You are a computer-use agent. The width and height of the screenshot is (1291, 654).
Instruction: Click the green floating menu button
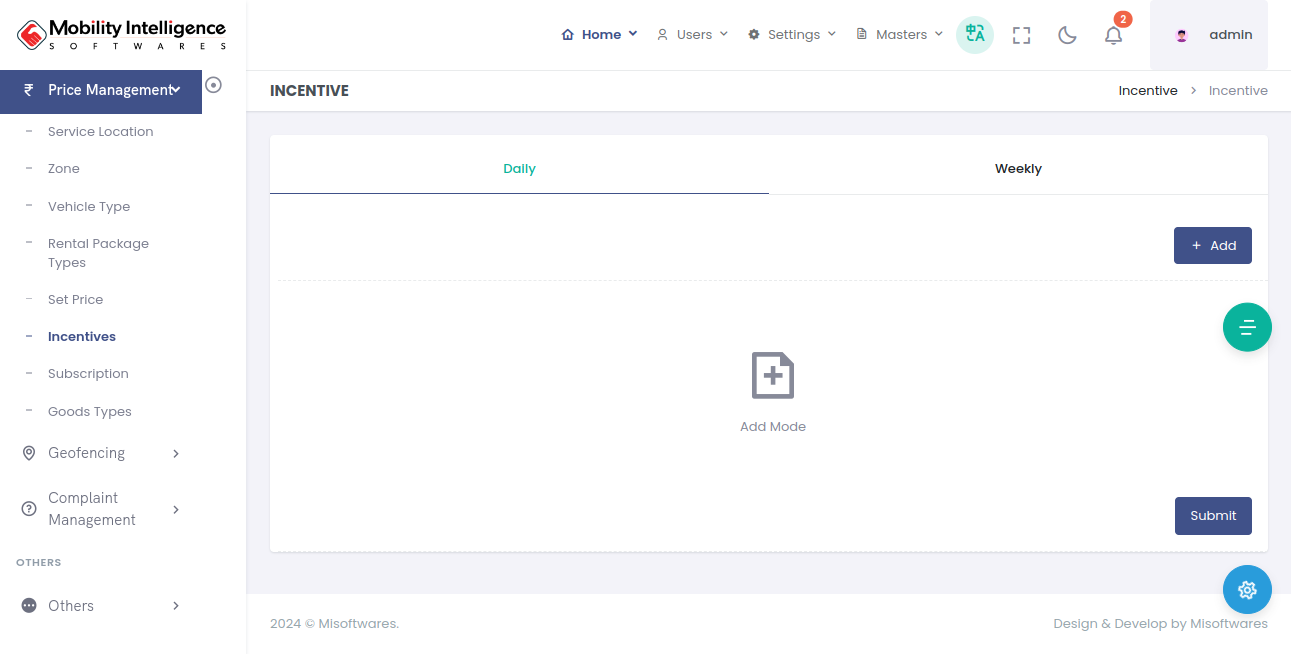[1247, 327]
